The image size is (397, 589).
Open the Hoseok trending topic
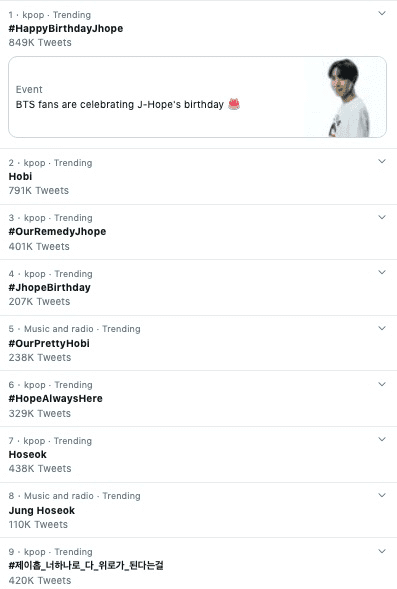coord(28,455)
